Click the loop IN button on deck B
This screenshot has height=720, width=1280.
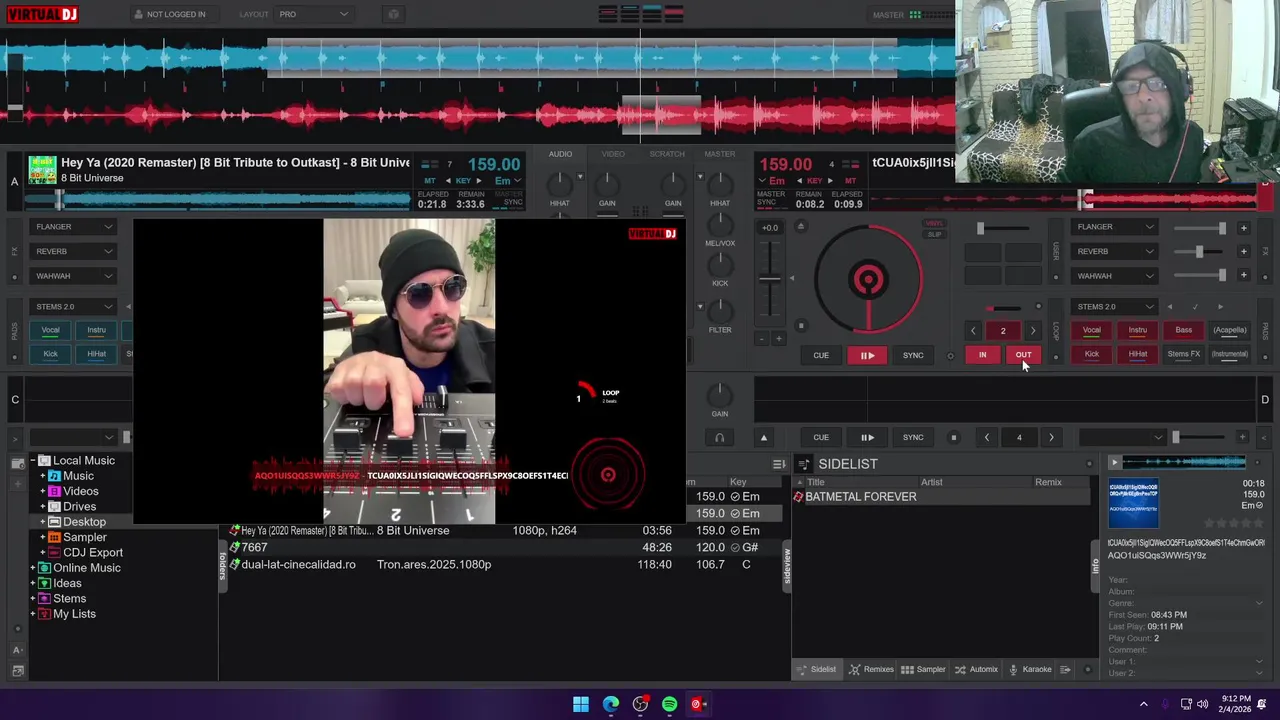tap(982, 355)
